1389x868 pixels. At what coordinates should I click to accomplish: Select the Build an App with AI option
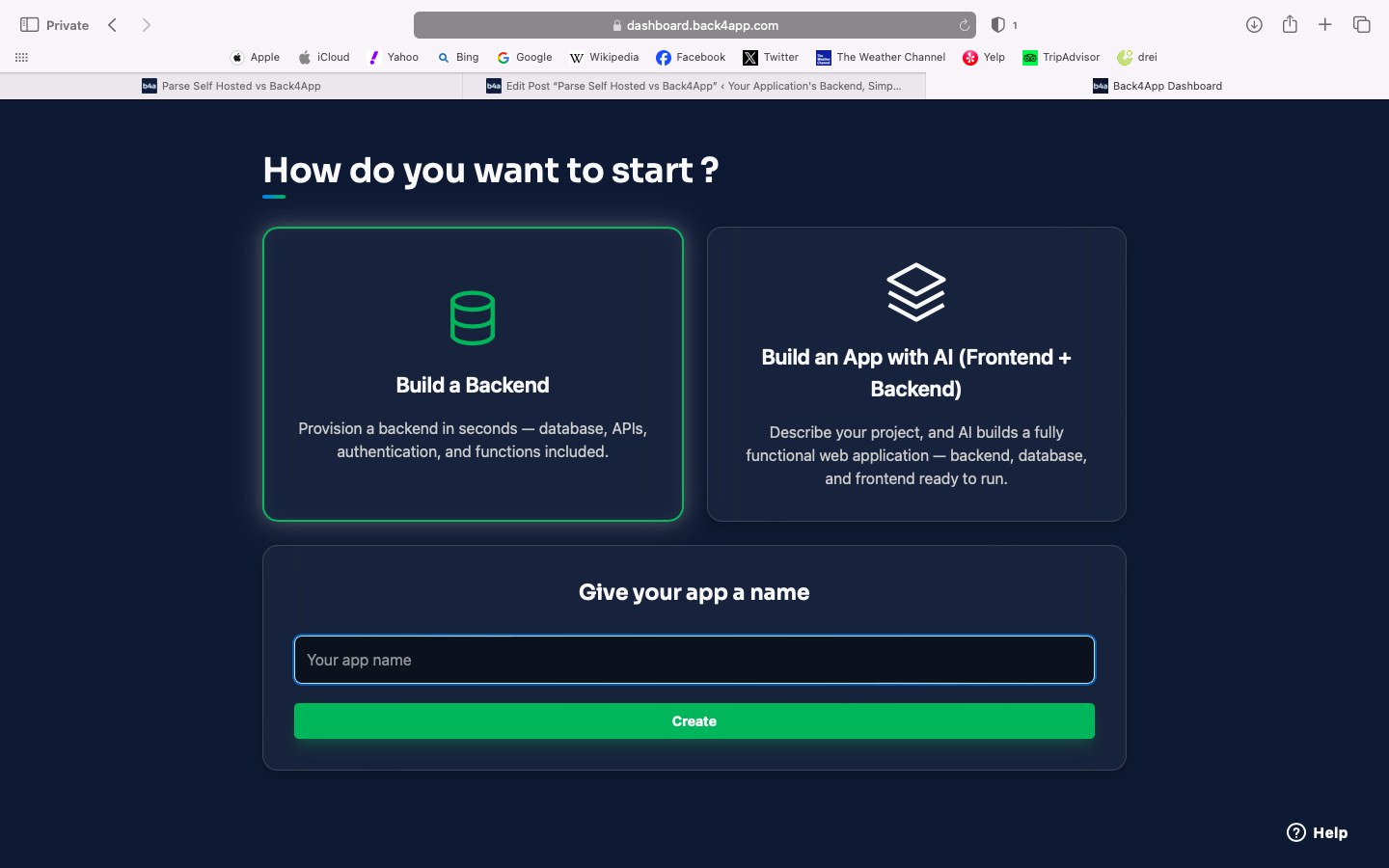tap(915, 372)
